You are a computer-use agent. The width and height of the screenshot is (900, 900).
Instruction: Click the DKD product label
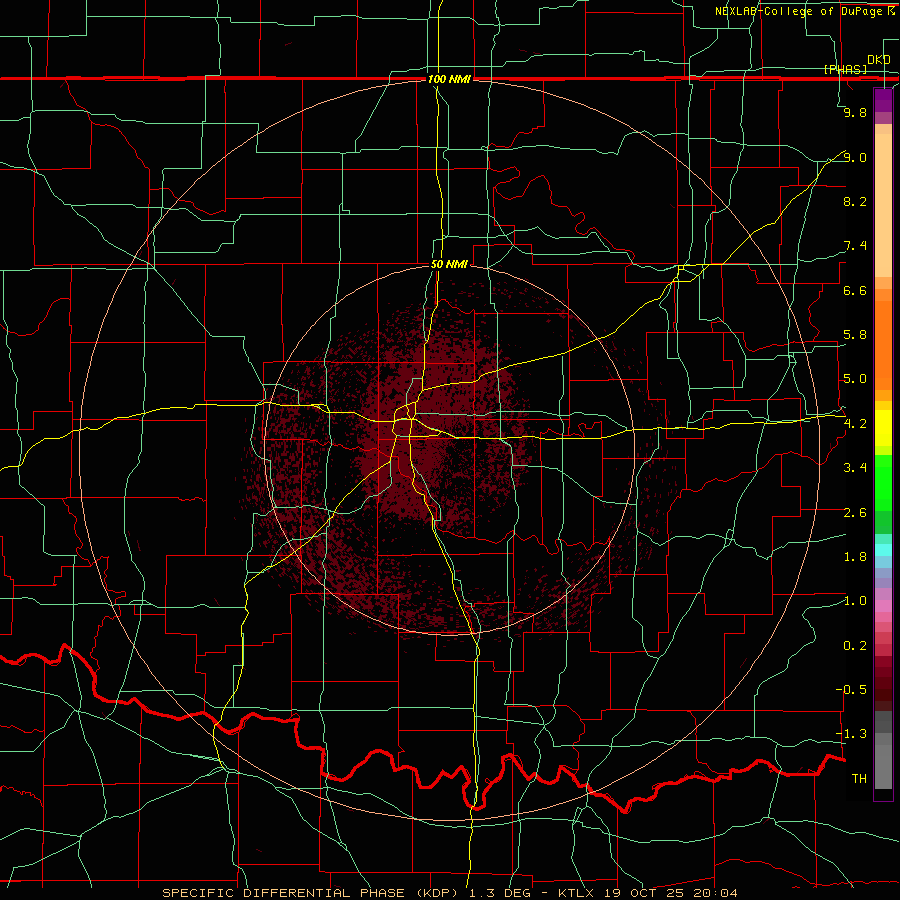click(x=879, y=60)
